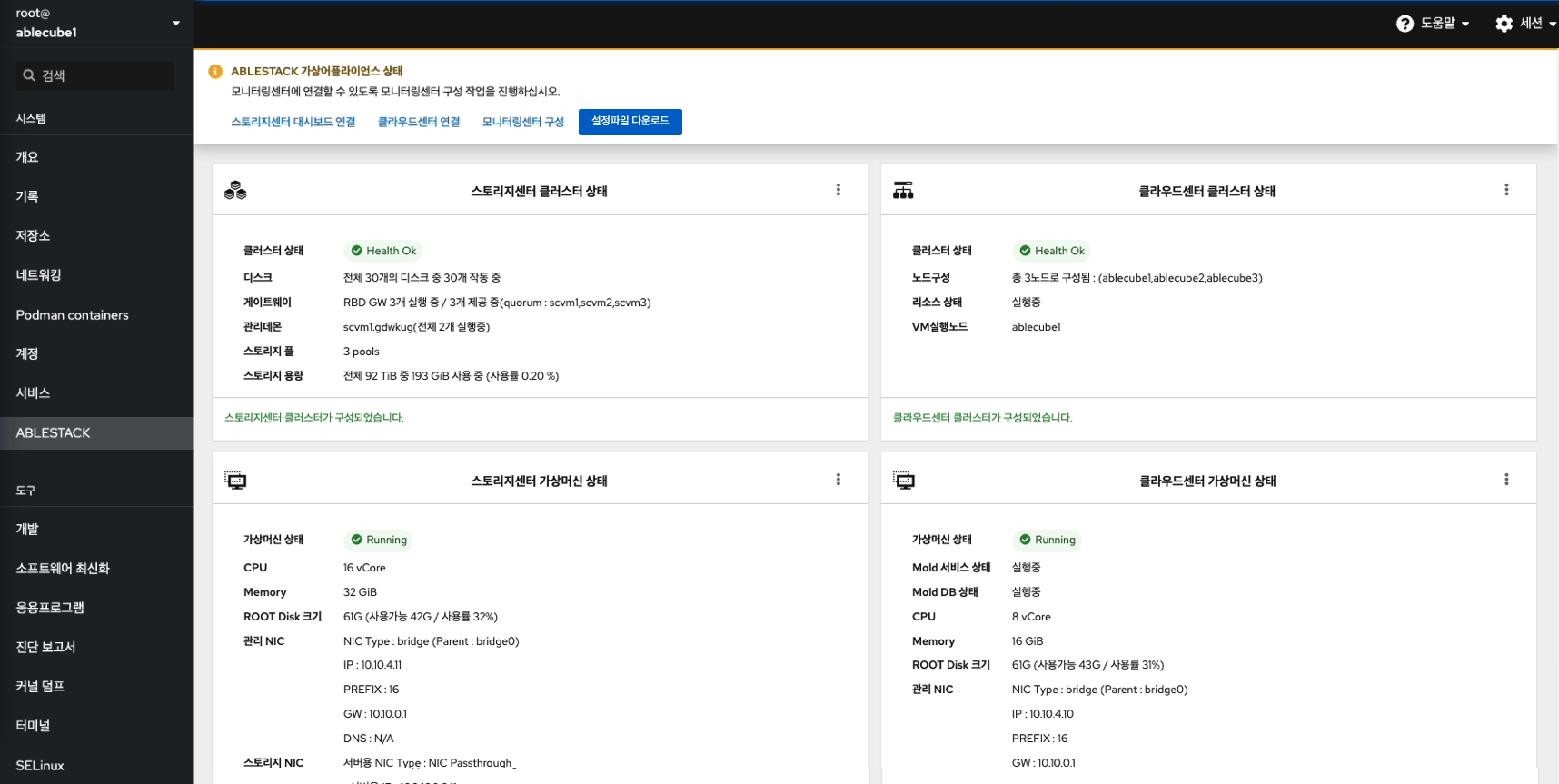The image size is (1559, 784).
Task: Click the help question mark icon
Action: click(x=1405, y=24)
